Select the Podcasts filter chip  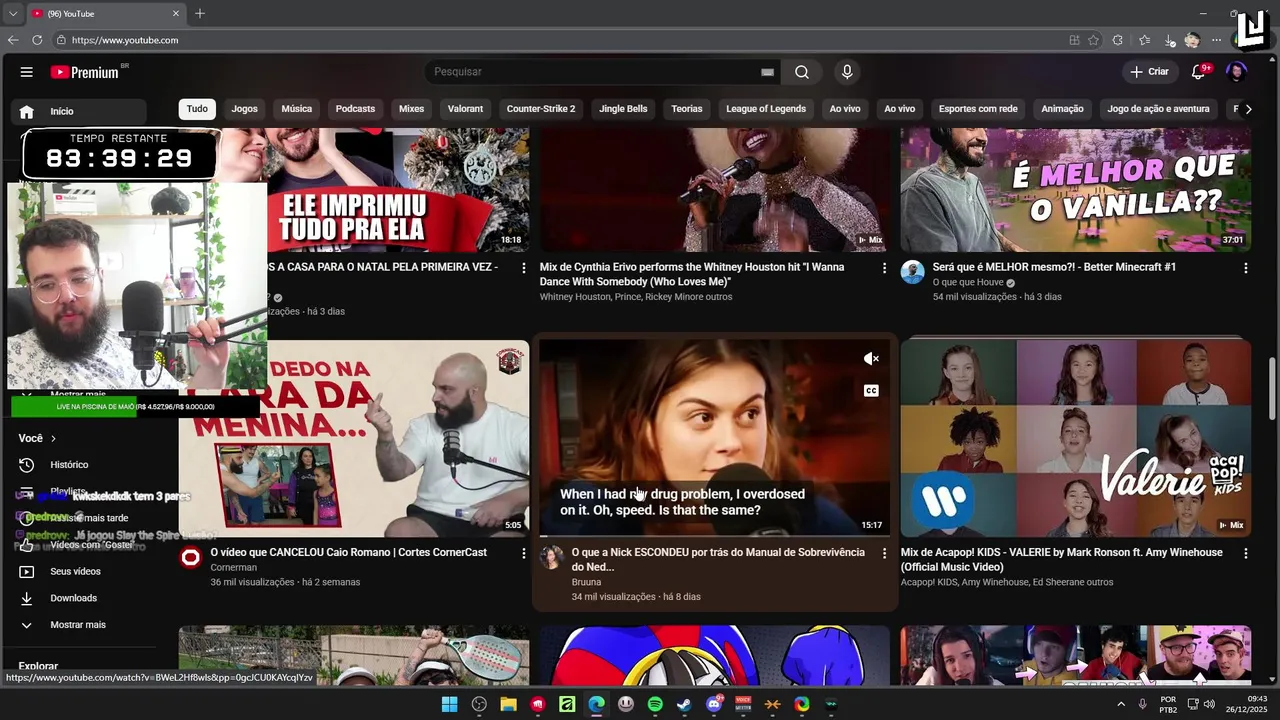(355, 109)
